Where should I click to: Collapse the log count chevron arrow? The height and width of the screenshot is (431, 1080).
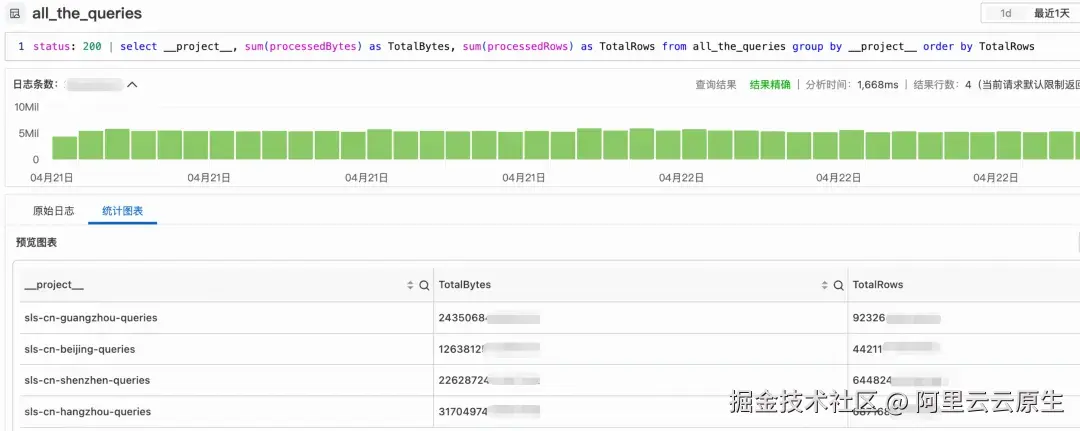click(x=132, y=85)
